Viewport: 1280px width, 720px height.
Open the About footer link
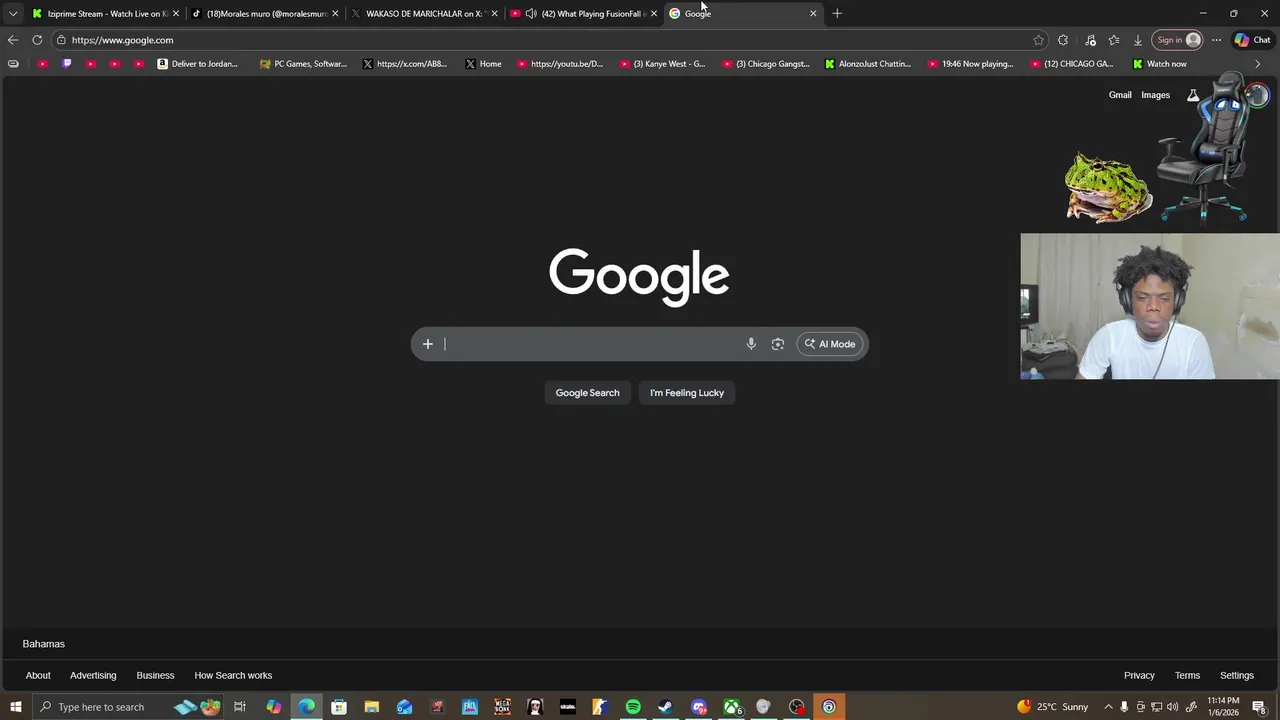38,676
